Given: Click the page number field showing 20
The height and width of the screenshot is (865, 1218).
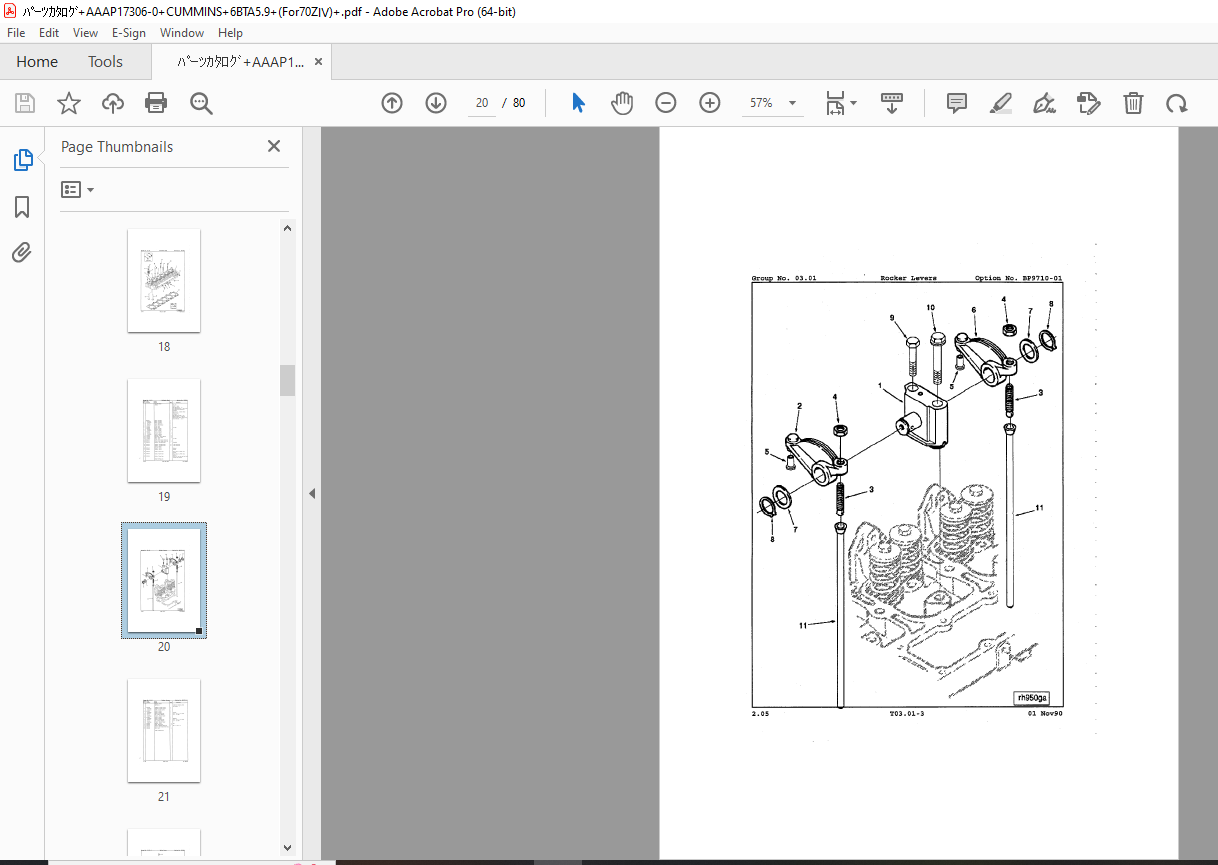Looking at the screenshot, I should [482, 103].
